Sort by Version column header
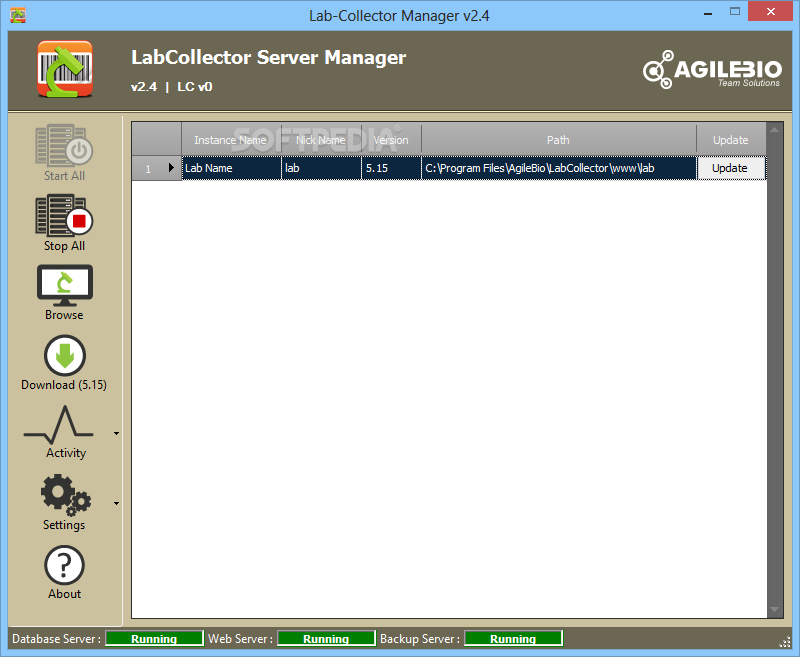The width and height of the screenshot is (800, 657). pyautogui.click(x=391, y=139)
